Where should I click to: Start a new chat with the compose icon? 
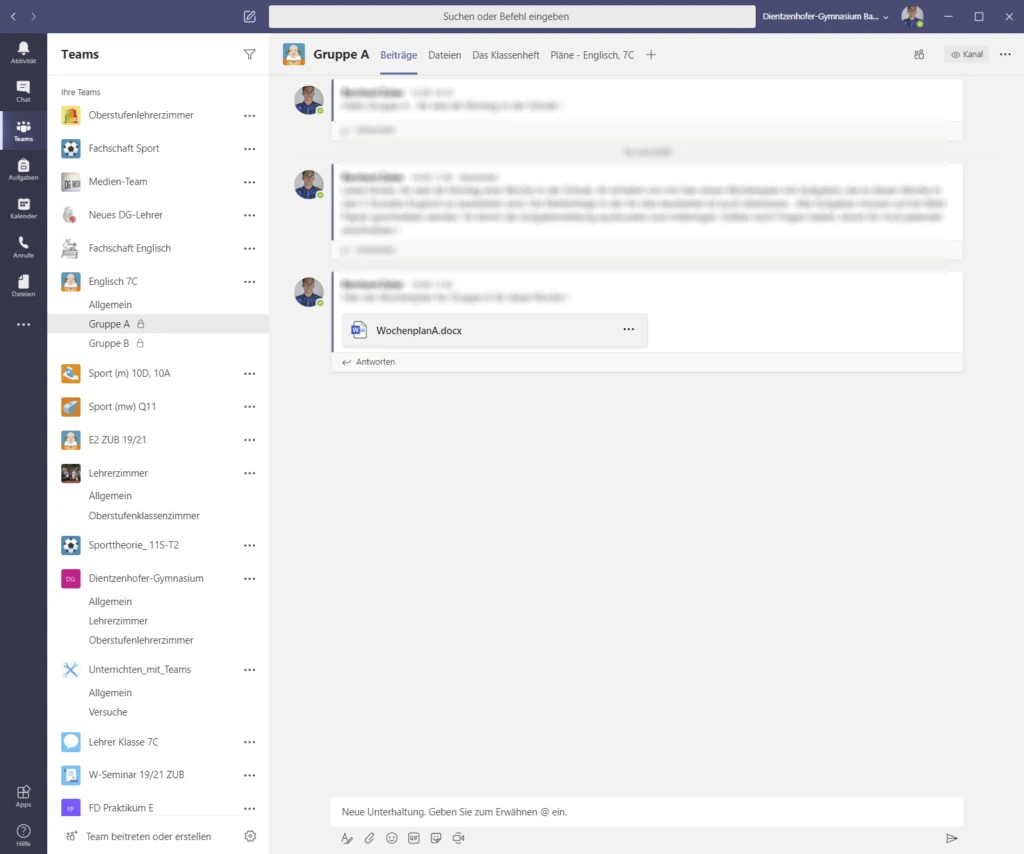[x=249, y=16]
